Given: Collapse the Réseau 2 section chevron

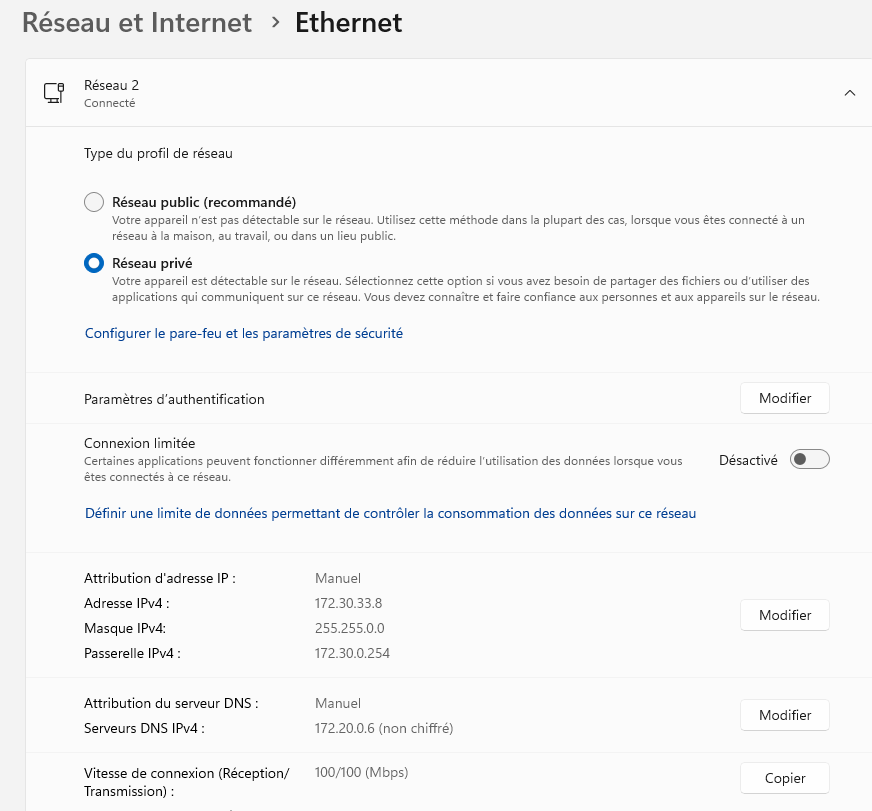Looking at the screenshot, I should pyautogui.click(x=849, y=93).
